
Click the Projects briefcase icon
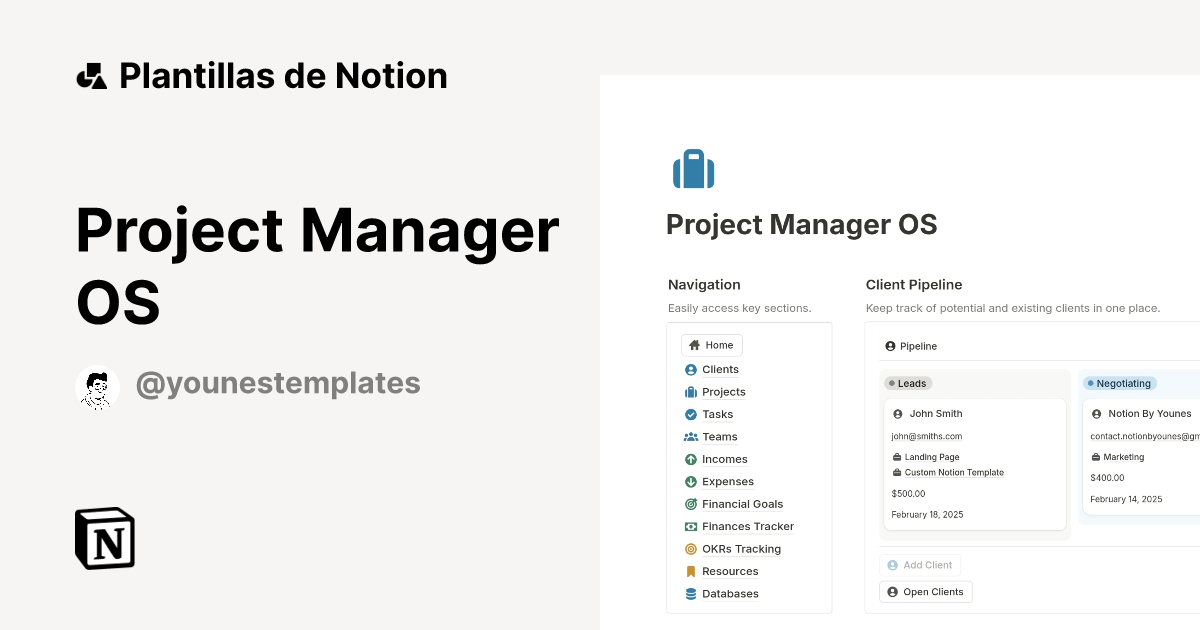coord(690,391)
